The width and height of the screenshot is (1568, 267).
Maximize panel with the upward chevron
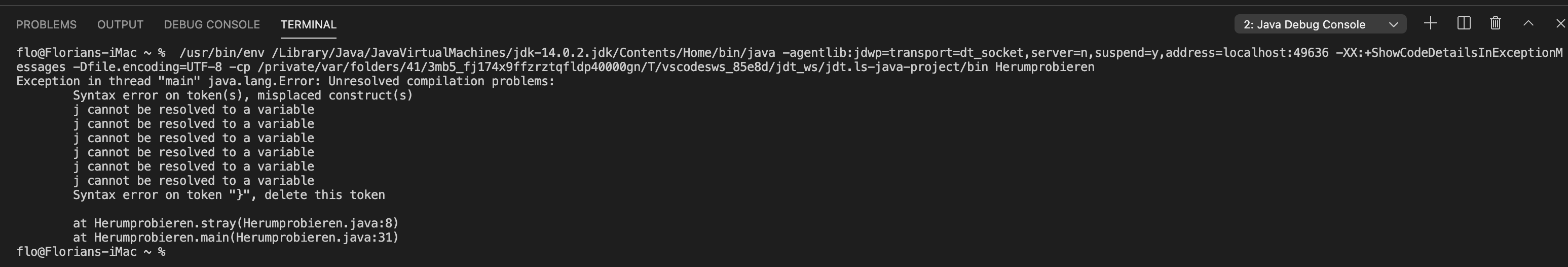coord(1528,24)
